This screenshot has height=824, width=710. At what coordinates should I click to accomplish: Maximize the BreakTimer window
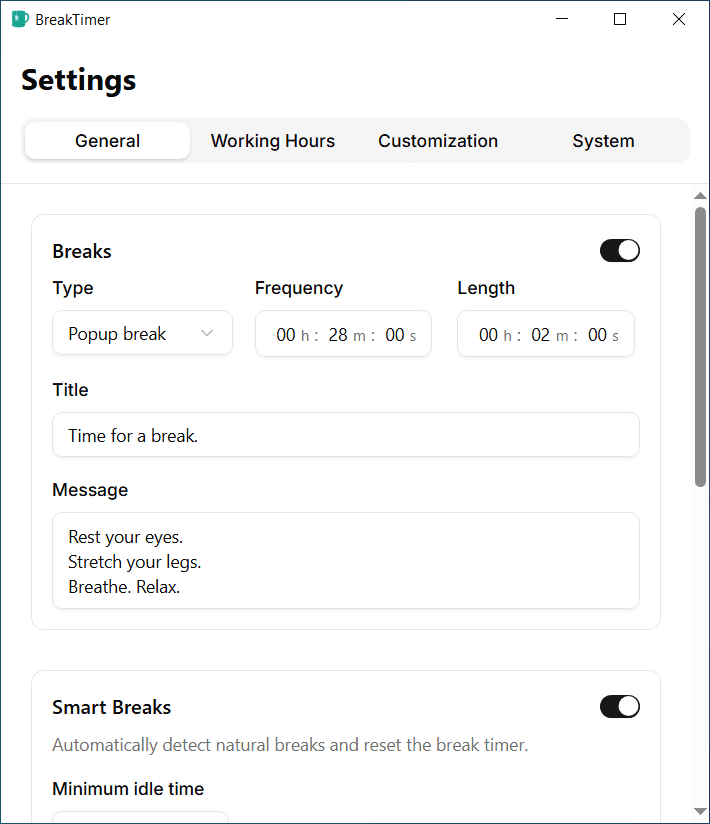pos(620,19)
